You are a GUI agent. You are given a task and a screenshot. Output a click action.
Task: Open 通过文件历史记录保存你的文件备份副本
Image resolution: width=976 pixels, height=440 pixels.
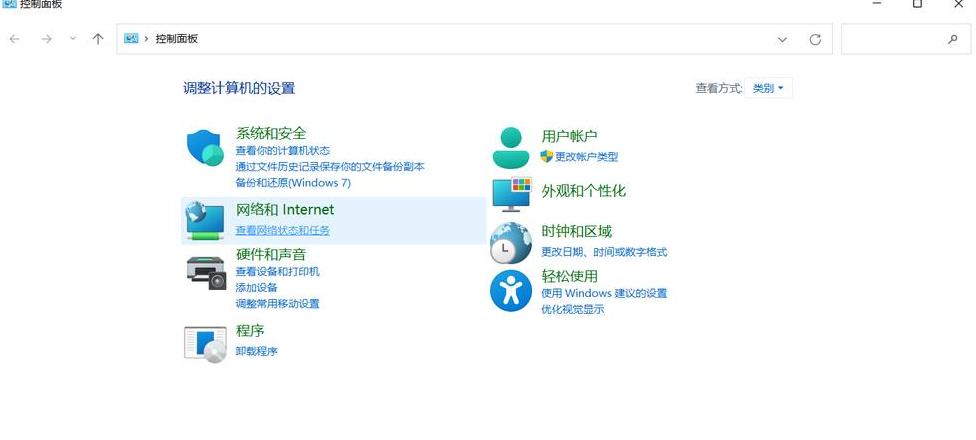coord(330,167)
